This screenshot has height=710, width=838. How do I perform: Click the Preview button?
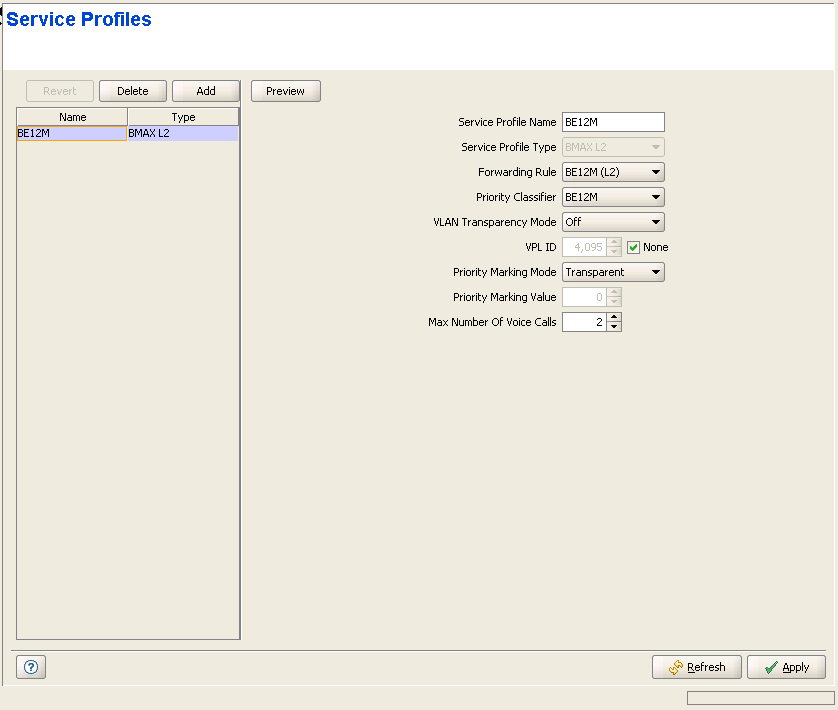click(x=285, y=91)
